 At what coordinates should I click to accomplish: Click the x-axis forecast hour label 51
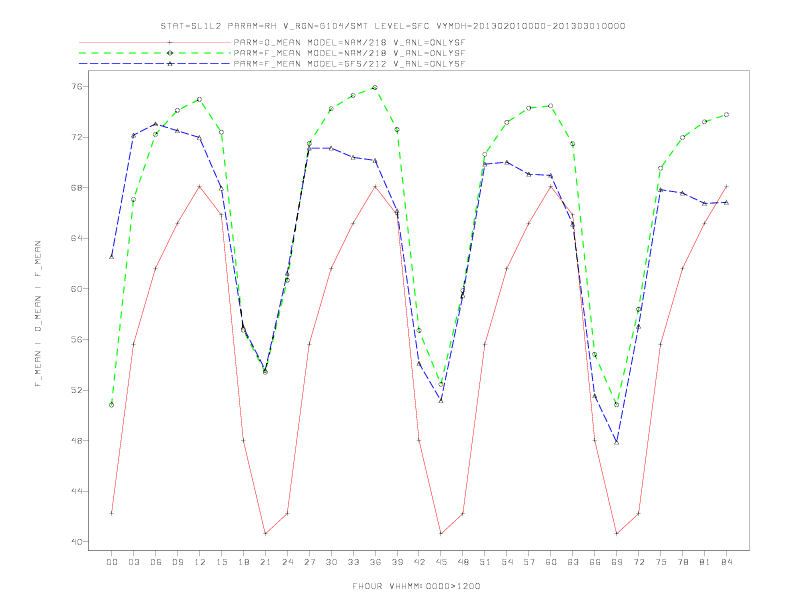pos(485,562)
